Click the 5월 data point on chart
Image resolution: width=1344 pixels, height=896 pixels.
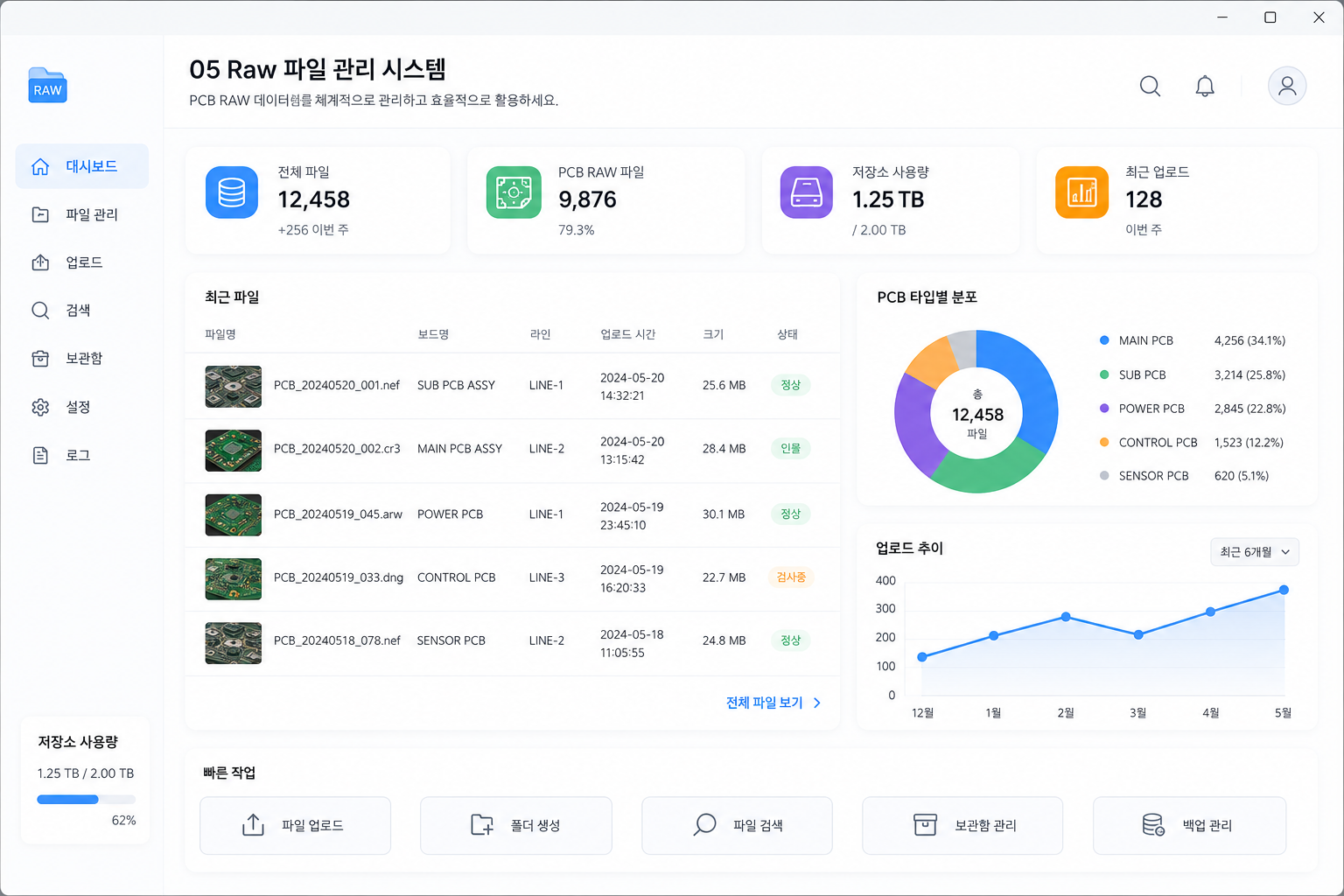pyautogui.click(x=1284, y=590)
